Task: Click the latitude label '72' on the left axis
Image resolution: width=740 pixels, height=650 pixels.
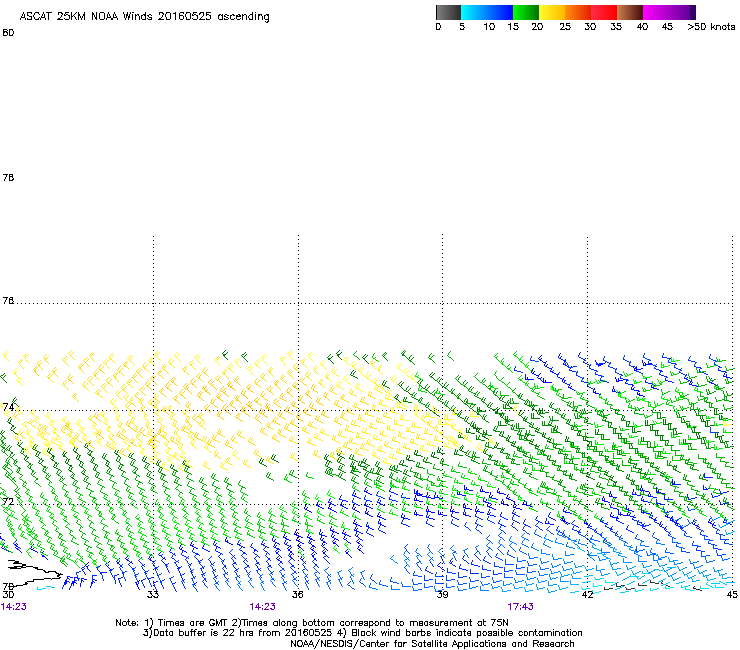Action: pos(8,501)
